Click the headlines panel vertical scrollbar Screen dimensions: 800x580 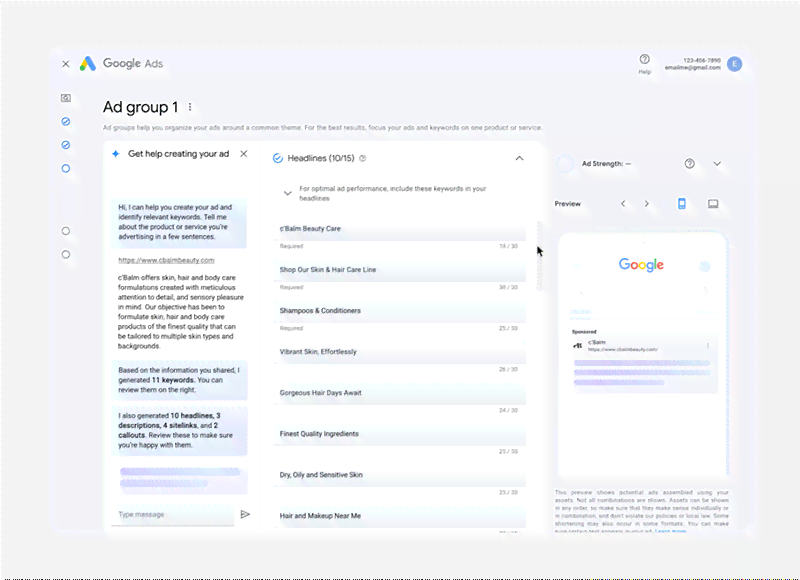(x=539, y=256)
